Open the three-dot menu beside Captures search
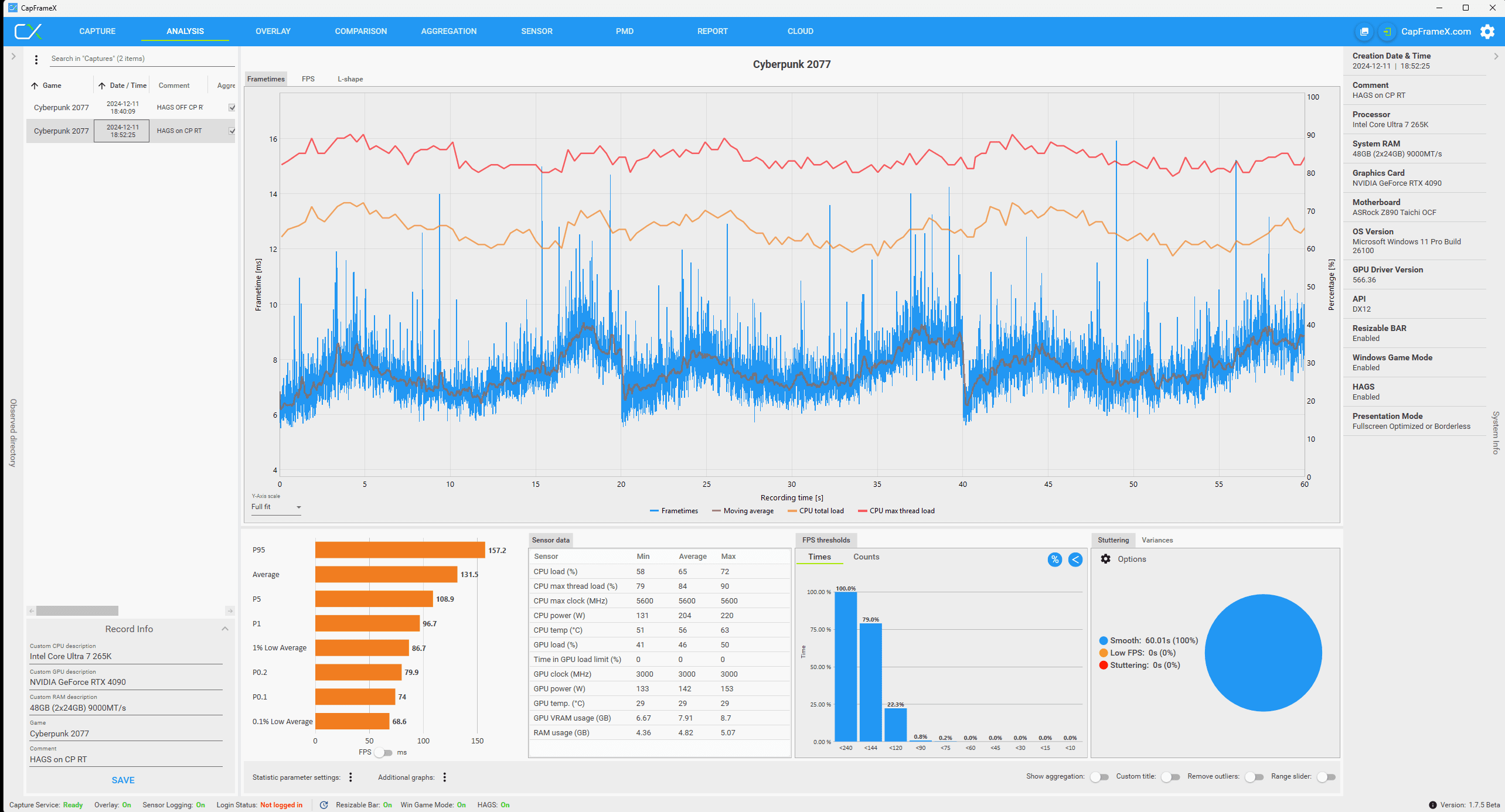The image size is (1505, 812). (x=36, y=59)
